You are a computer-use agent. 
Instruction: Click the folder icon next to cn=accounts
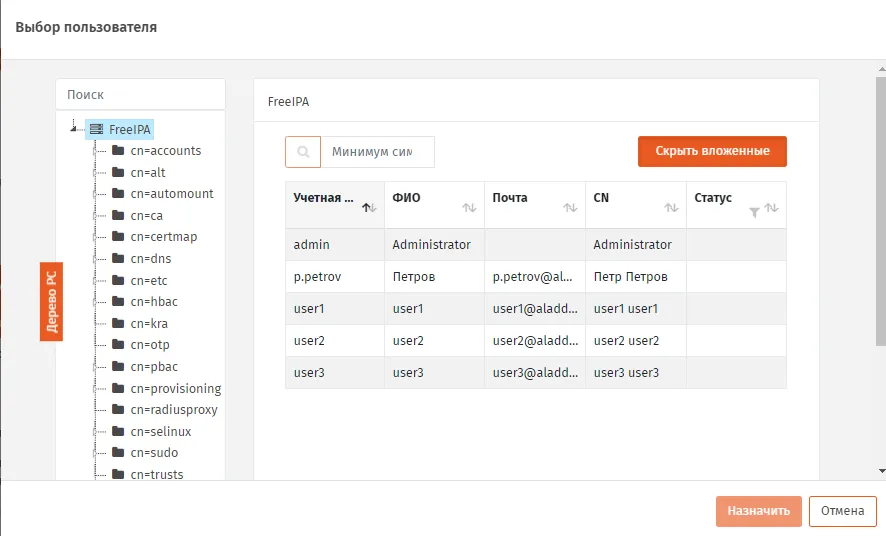[118, 150]
